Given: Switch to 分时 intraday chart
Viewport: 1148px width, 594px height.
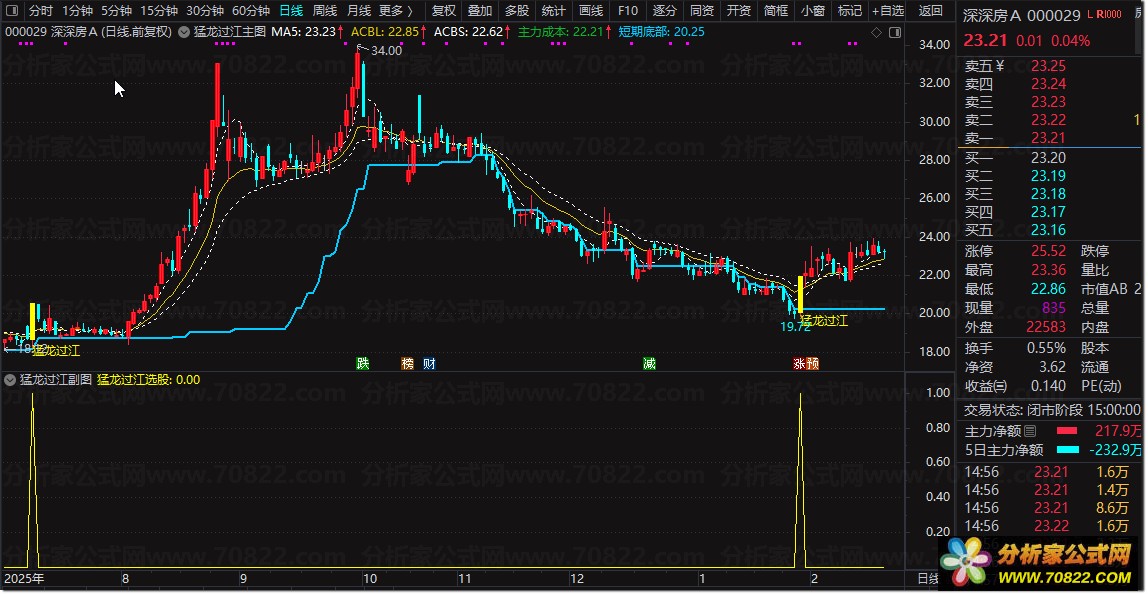Looking at the screenshot, I should 41,11.
